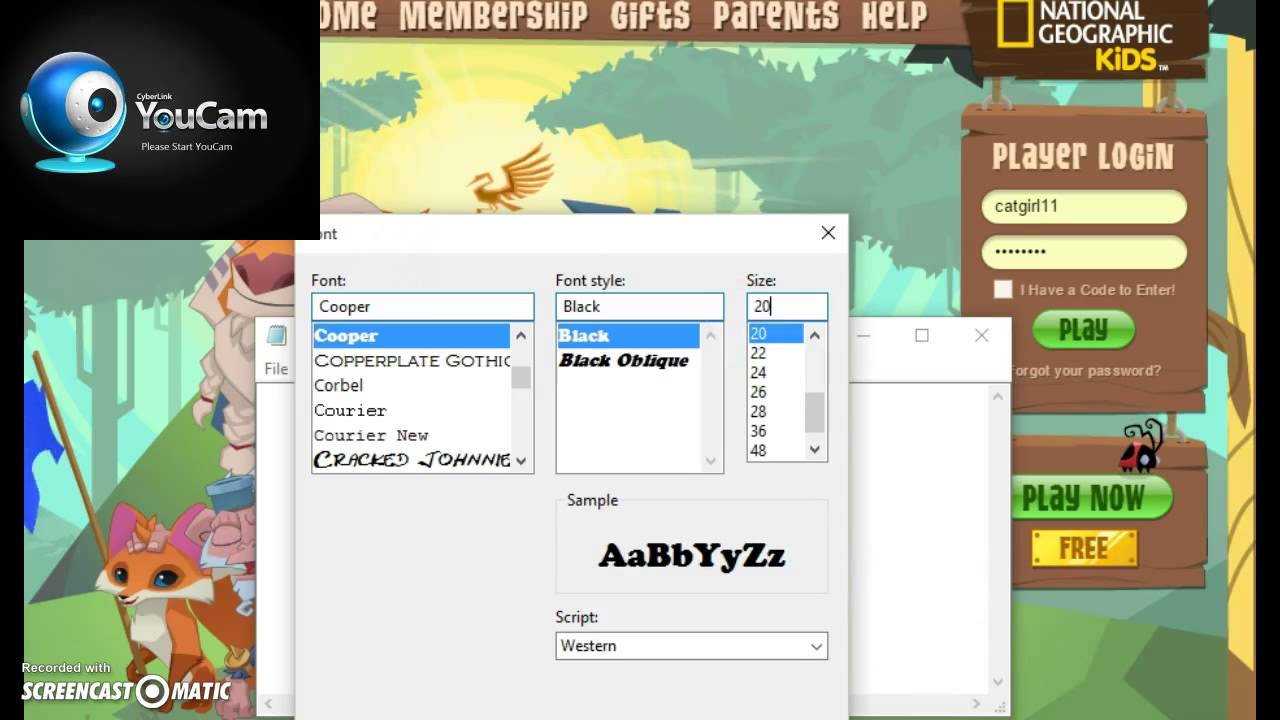Open Membership page in site navigation

click(x=493, y=15)
